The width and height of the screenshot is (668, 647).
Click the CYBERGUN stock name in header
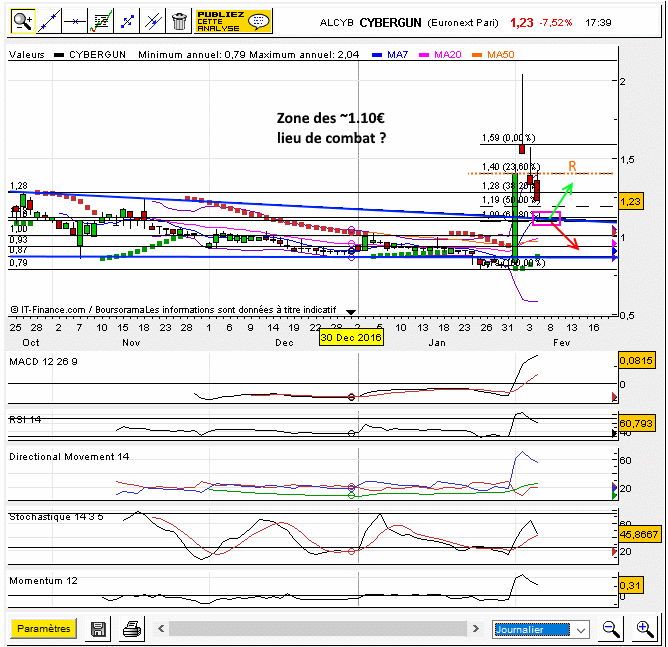click(390, 23)
